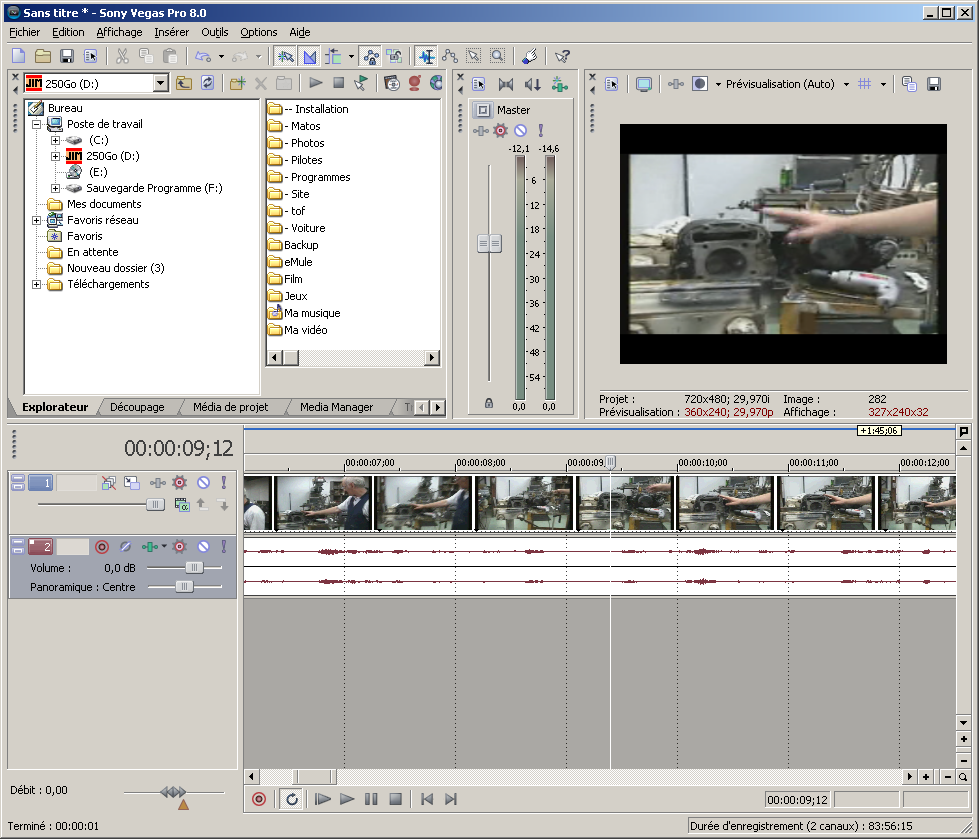Select the Zoom Edit tool magnifier icon

[x=498, y=57]
